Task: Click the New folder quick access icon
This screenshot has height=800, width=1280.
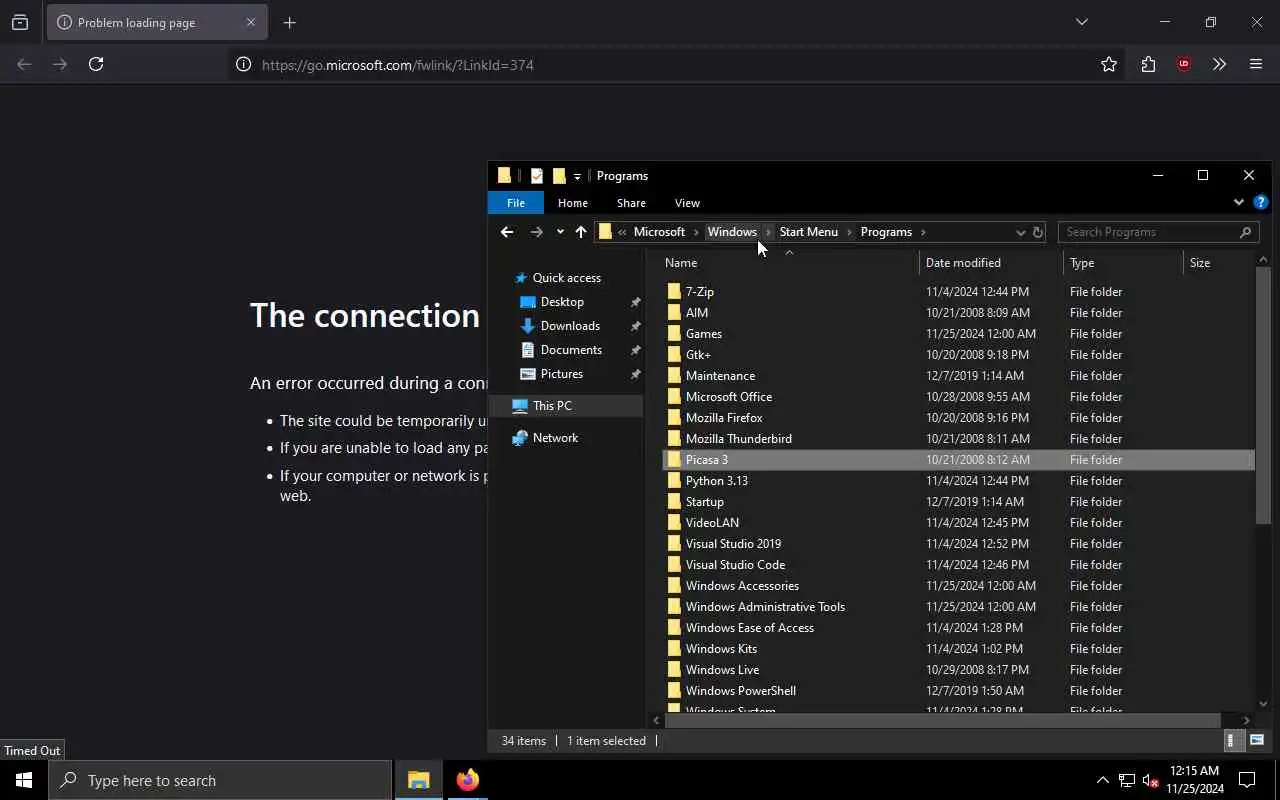Action: pos(559,176)
